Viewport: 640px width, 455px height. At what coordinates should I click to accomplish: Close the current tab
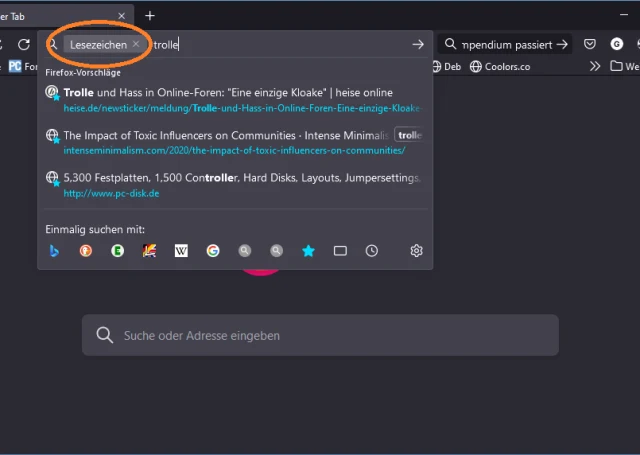tap(122, 16)
